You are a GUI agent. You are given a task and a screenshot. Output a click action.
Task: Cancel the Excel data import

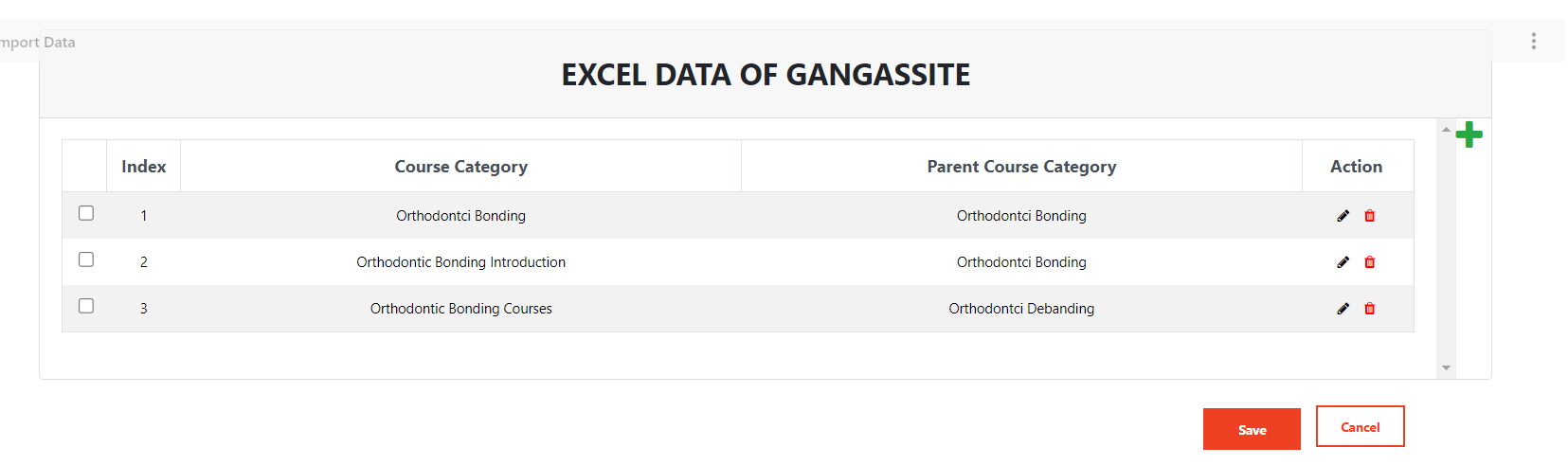(1360, 427)
